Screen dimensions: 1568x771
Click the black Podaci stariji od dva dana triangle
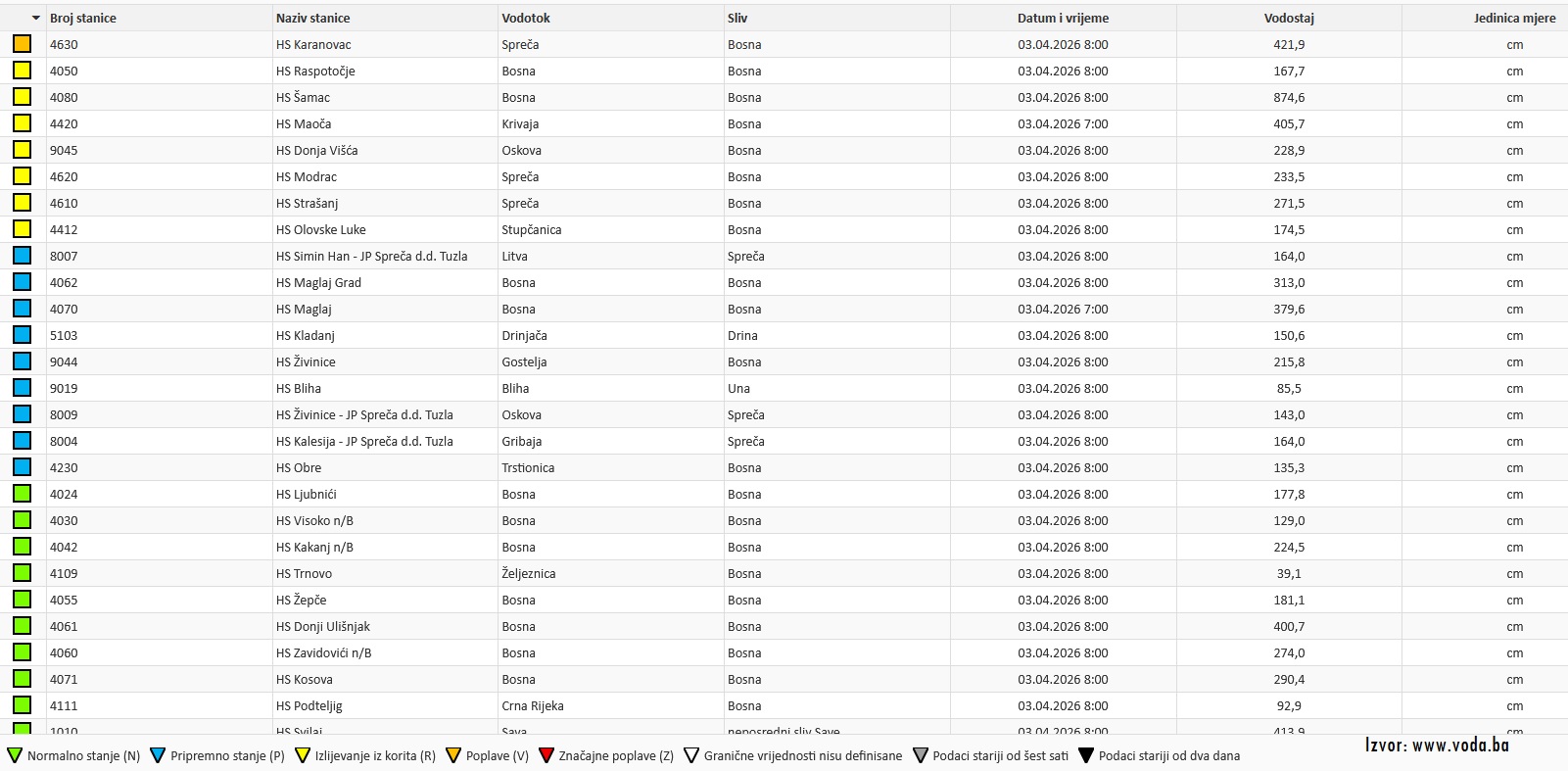click(1086, 755)
